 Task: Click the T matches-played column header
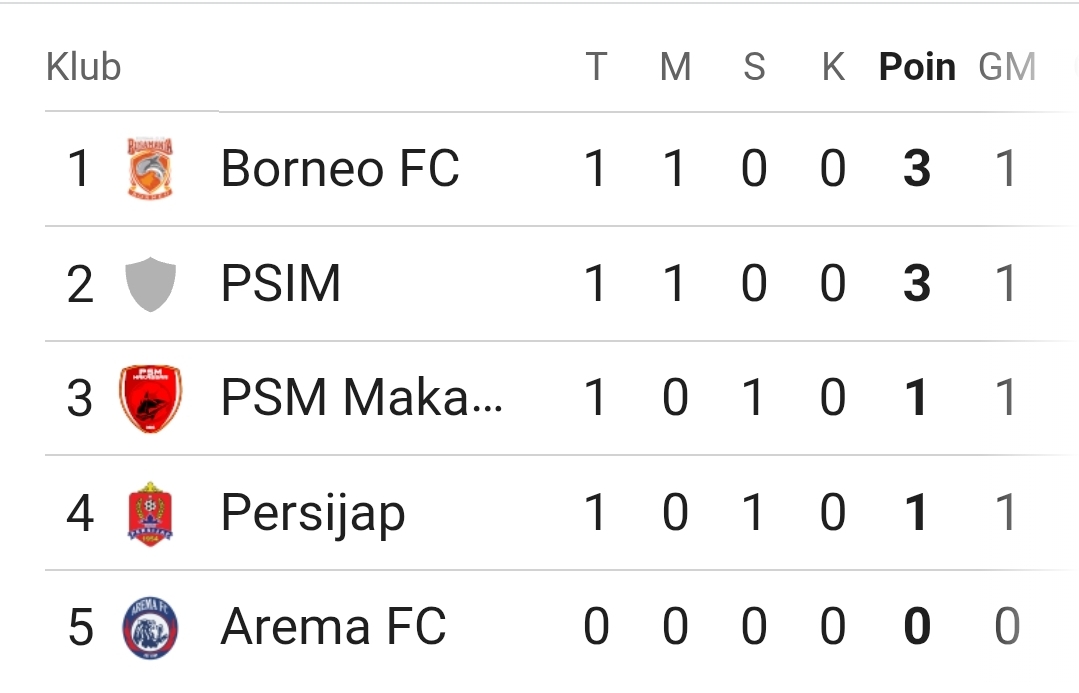pos(596,67)
